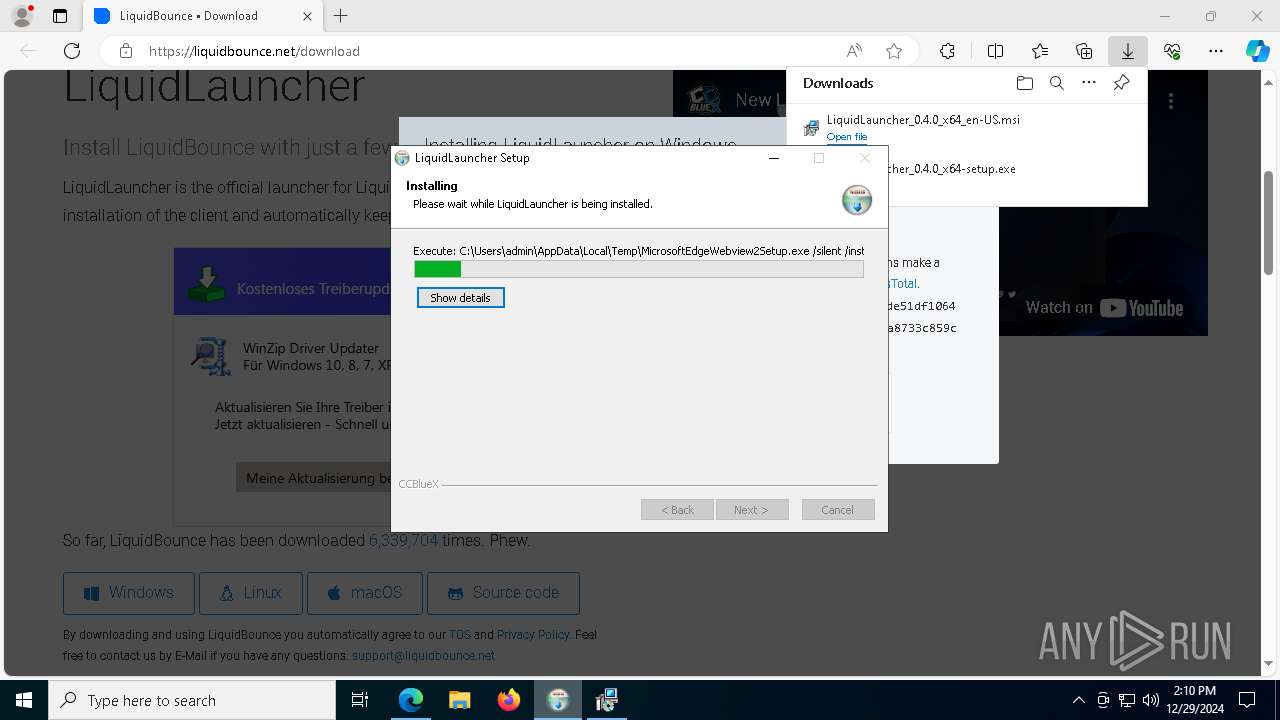This screenshot has height=720, width=1280.
Task: Open the network tray icon
Action: pos(1127,700)
